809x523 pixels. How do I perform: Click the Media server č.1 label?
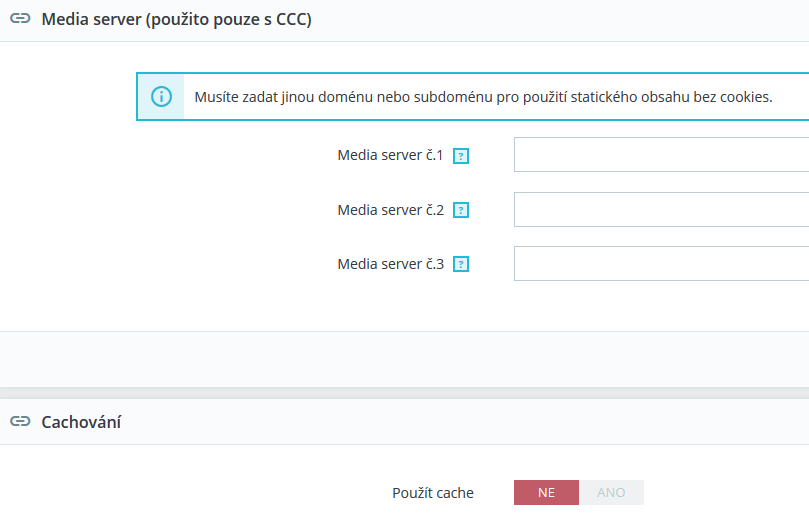390,155
